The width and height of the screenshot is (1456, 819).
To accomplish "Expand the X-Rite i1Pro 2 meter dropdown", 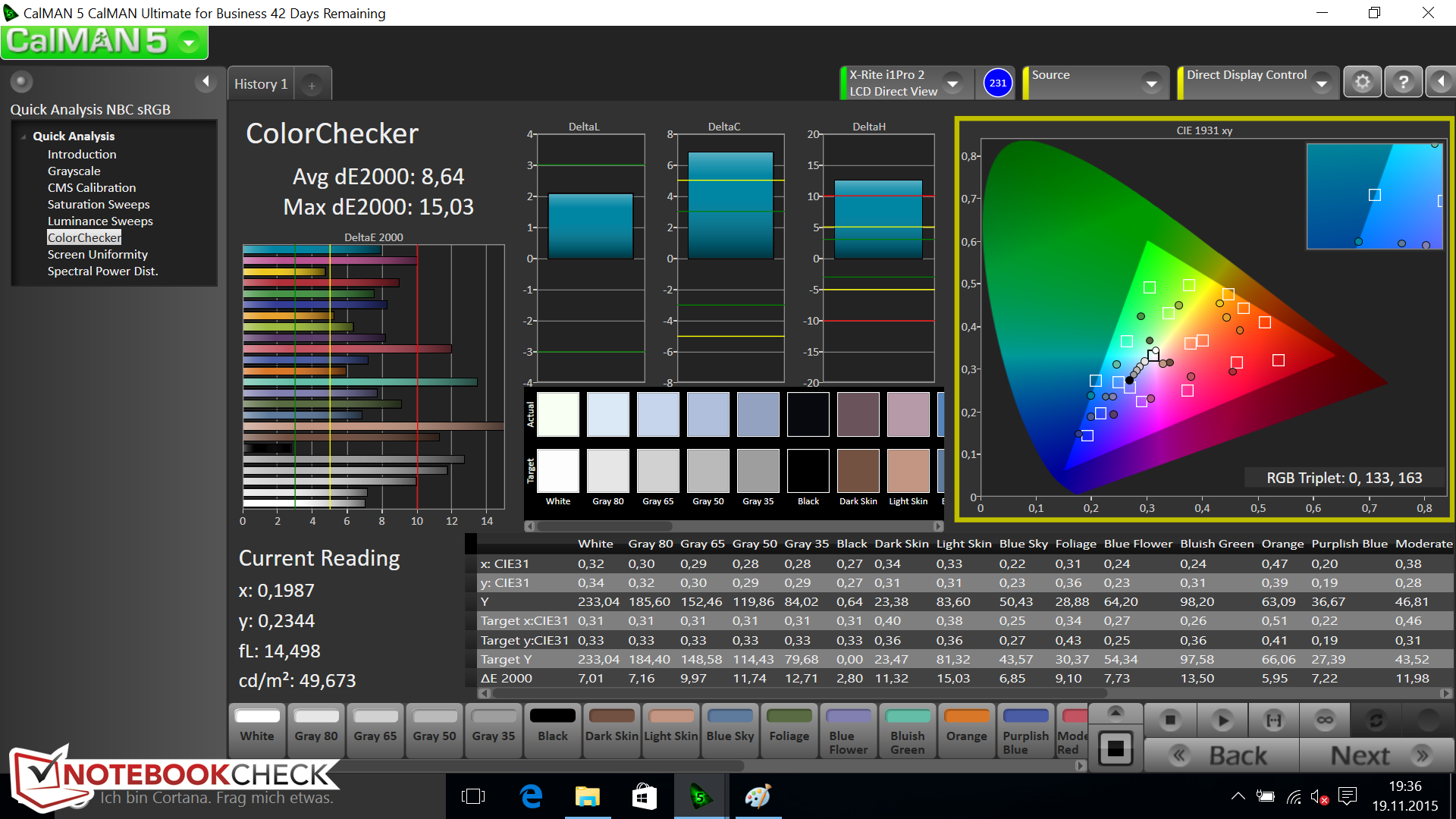I will [952, 83].
